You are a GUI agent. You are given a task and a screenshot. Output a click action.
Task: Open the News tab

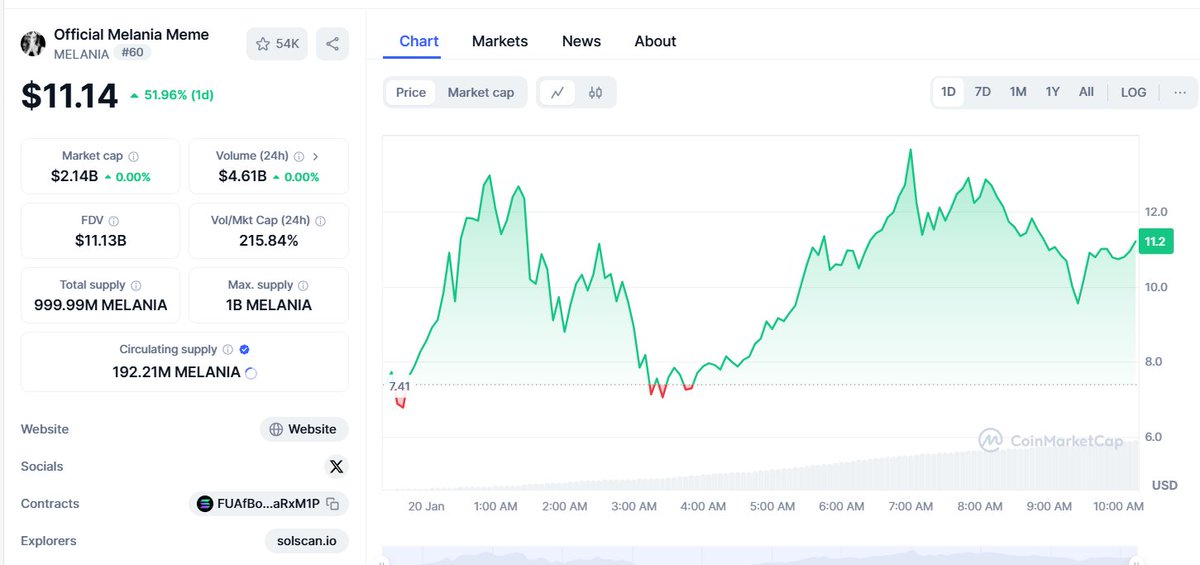point(581,41)
